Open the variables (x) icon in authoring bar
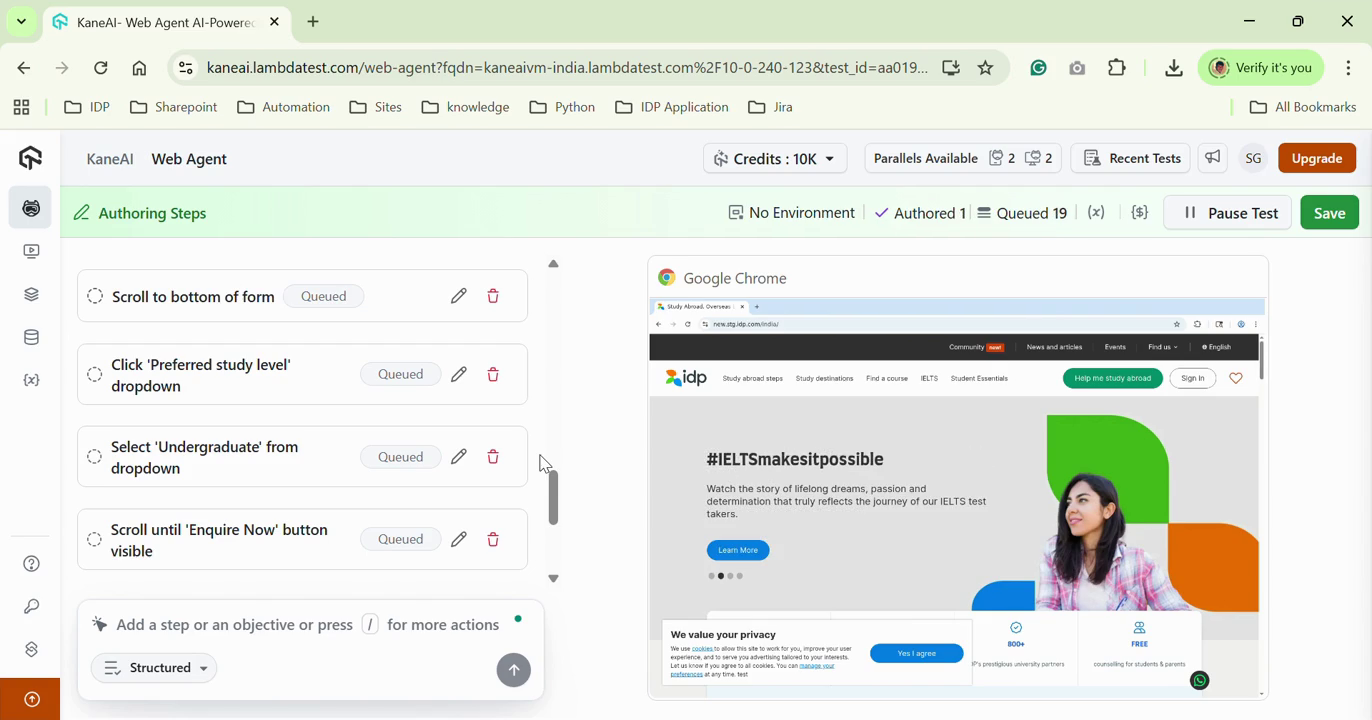The image size is (1372, 720). coord(1096,213)
